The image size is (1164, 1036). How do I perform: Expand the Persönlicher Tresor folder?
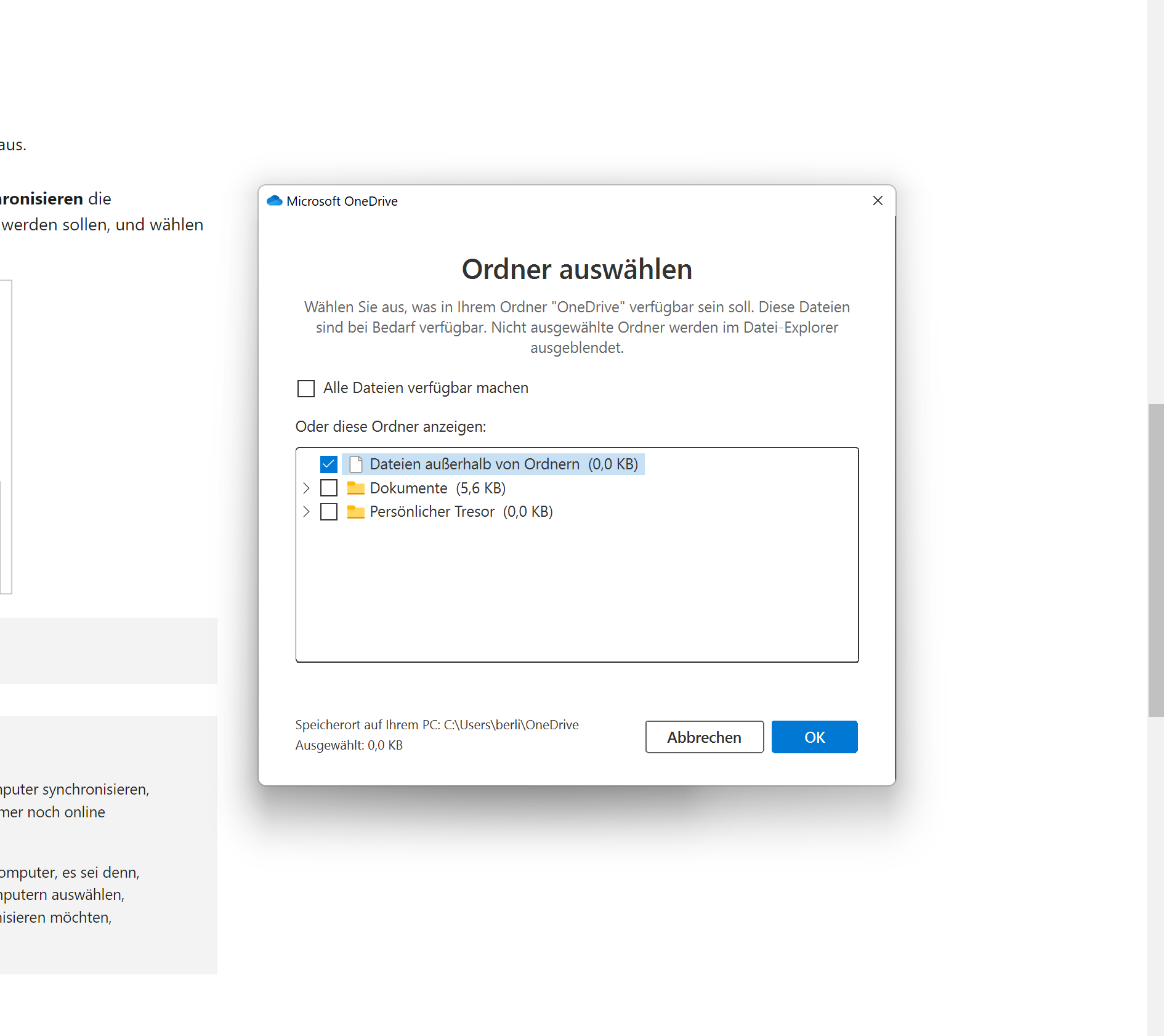click(306, 511)
